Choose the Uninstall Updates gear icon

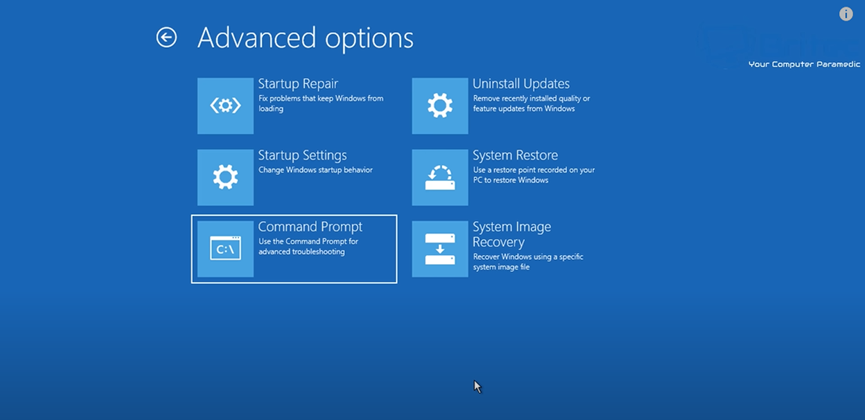tap(440, 105)
